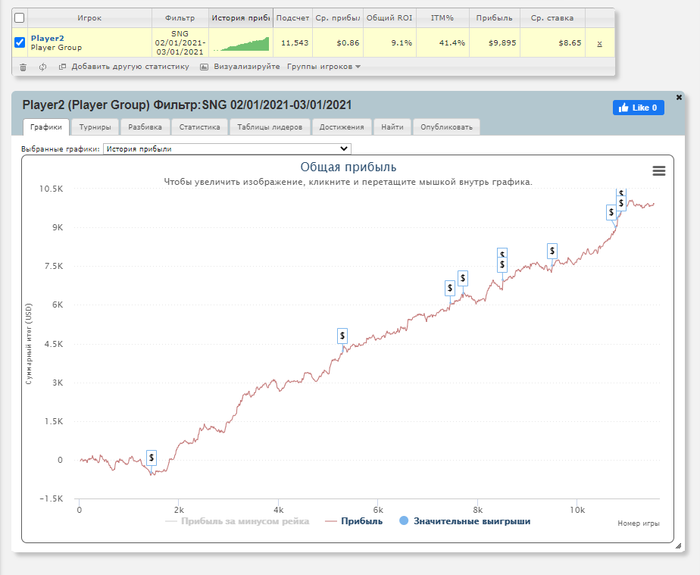The height and width of the screenshot is (575, 700).
Task: Switch to the Графики tab
Action: coord(46,127)
